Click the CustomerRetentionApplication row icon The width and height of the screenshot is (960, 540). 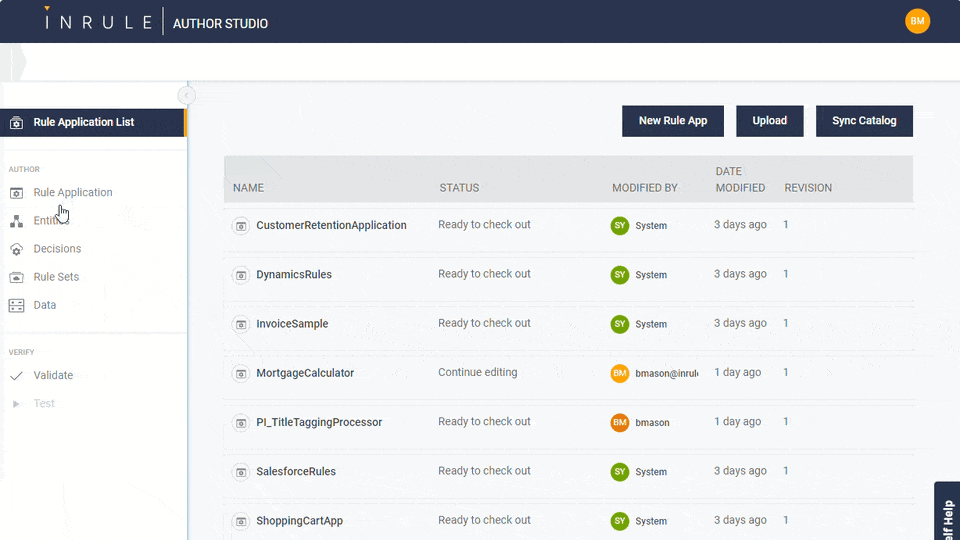(241, 226)
